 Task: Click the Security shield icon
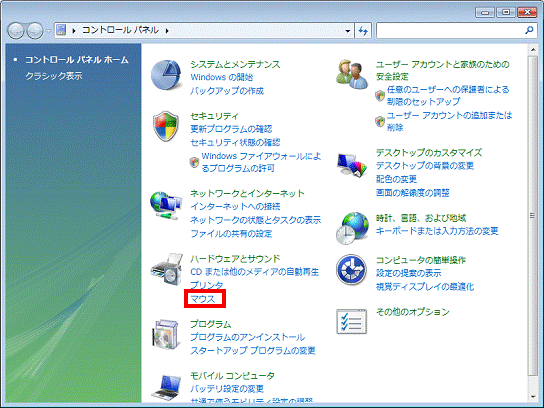(166, 126)
